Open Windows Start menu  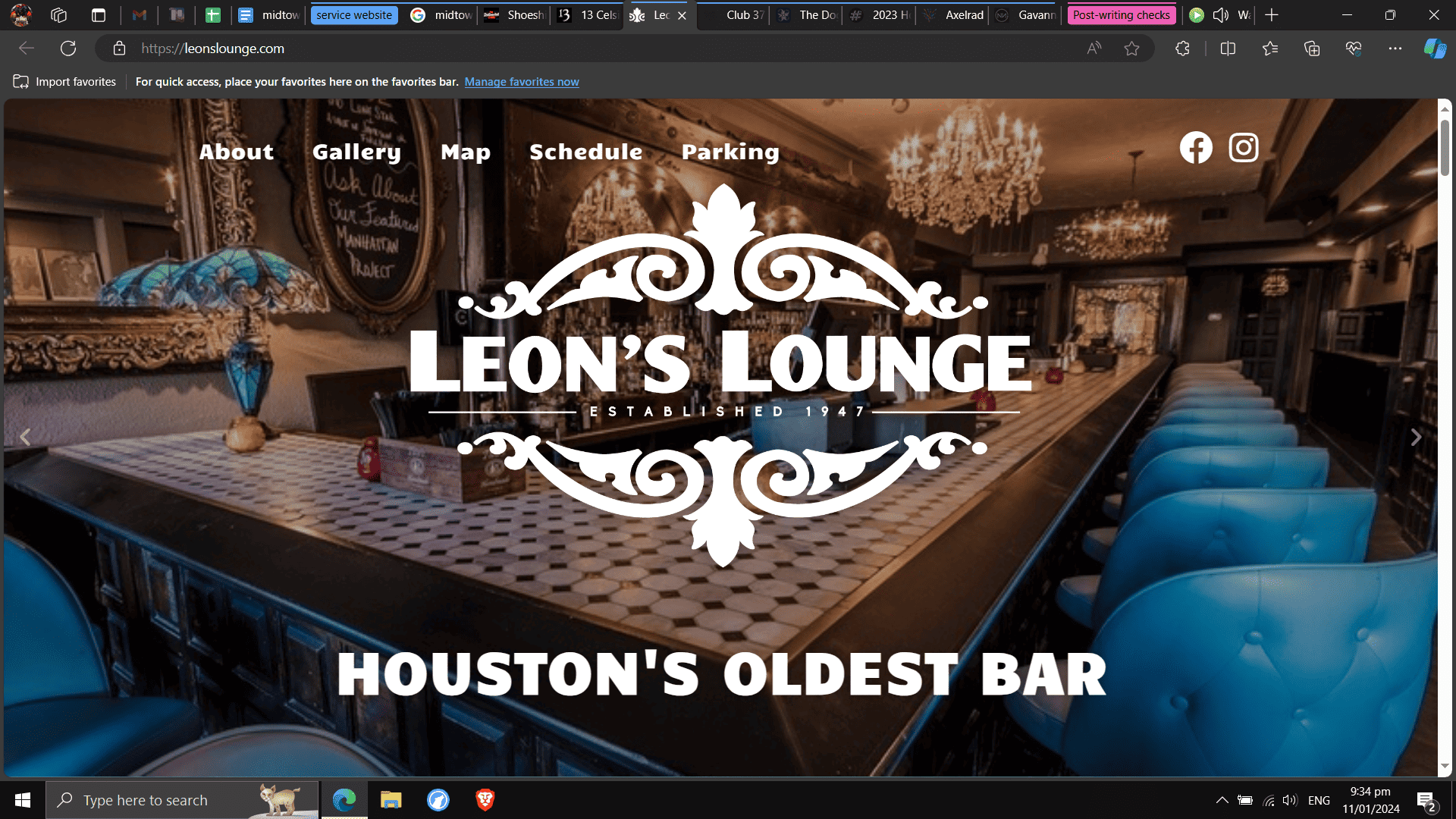pyautogui.click(x=23, y=800)
